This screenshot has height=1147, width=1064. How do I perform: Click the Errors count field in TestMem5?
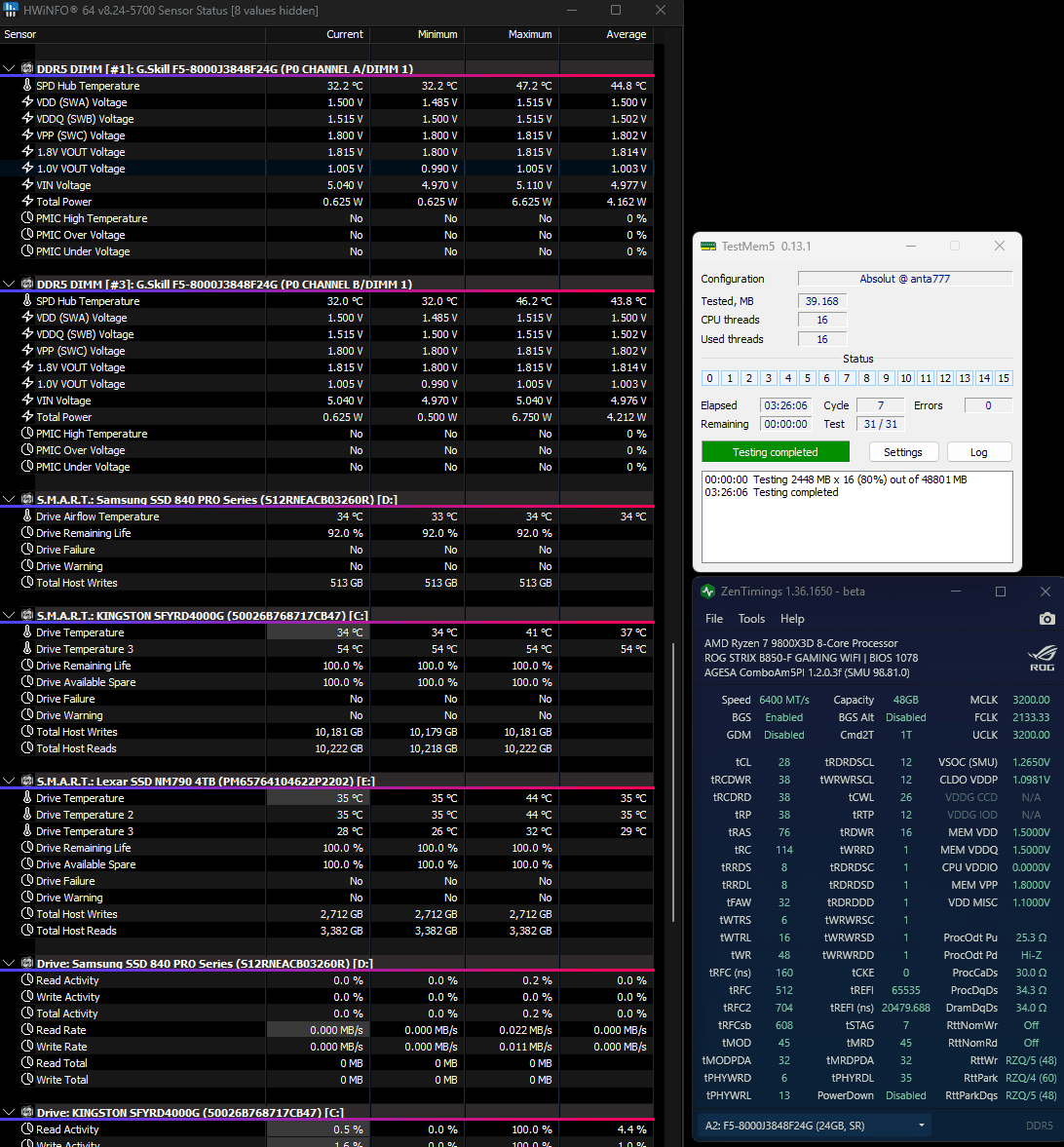coord(988,405)
